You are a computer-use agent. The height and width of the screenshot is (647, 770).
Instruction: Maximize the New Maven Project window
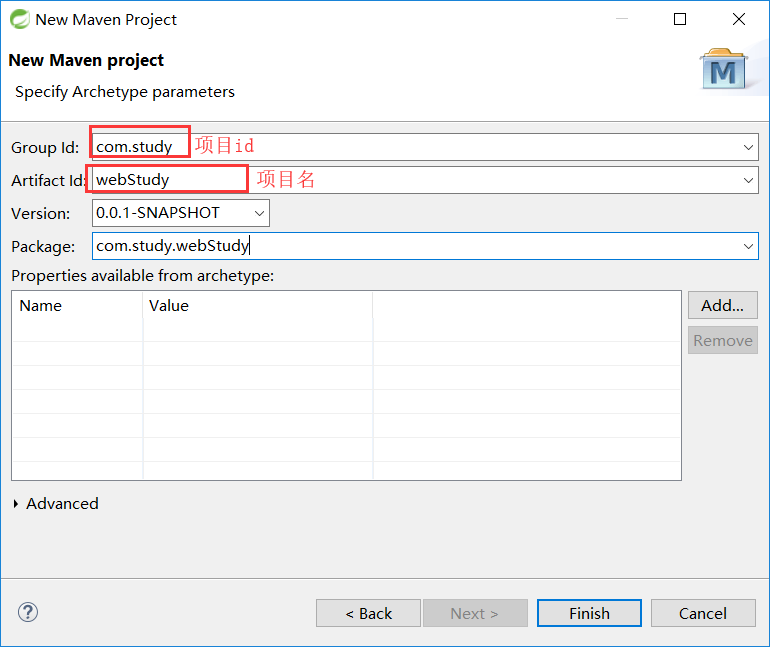pyautogui.click(x=680, y=19)
